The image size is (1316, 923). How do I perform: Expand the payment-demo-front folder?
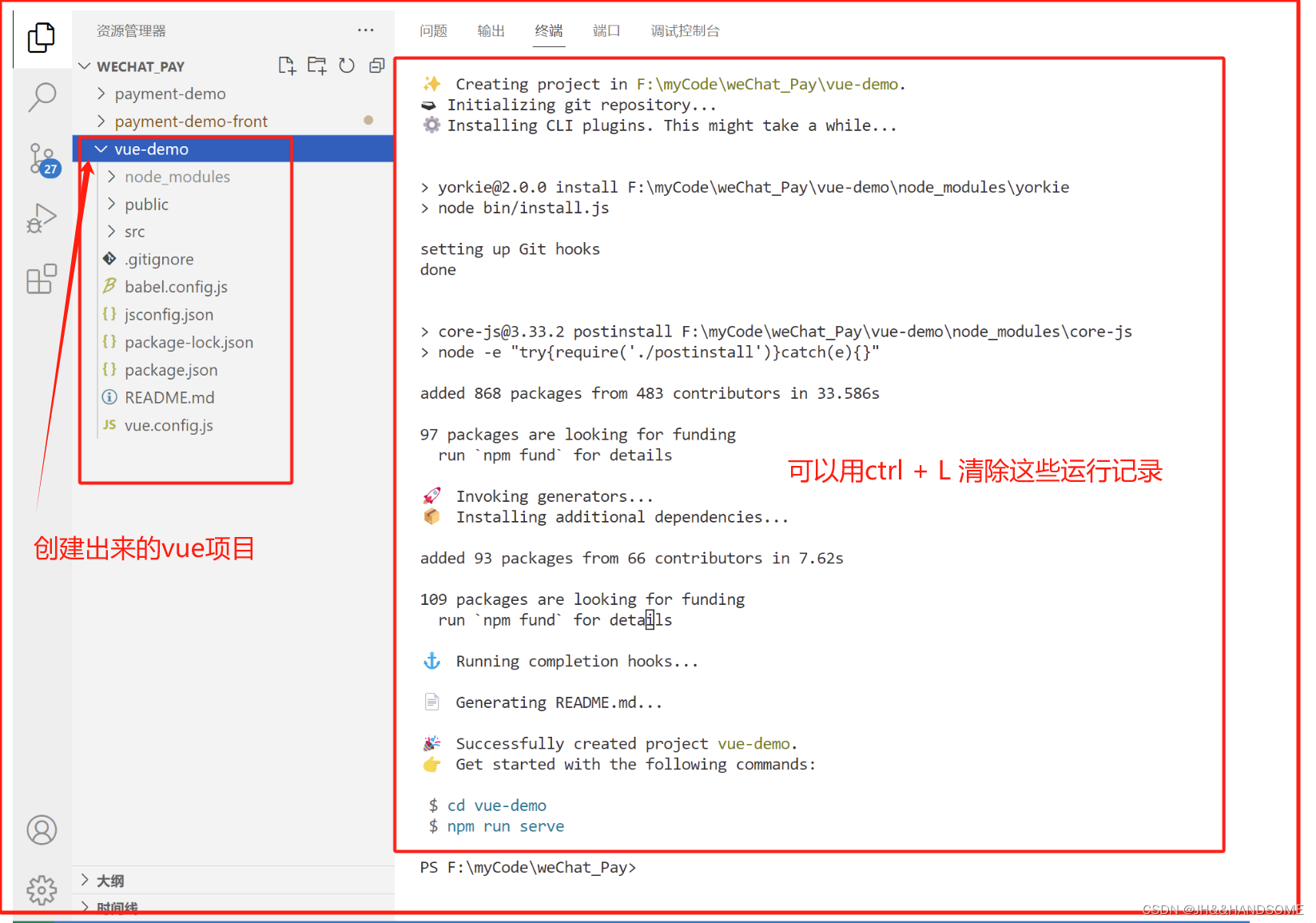pos(101,121)
